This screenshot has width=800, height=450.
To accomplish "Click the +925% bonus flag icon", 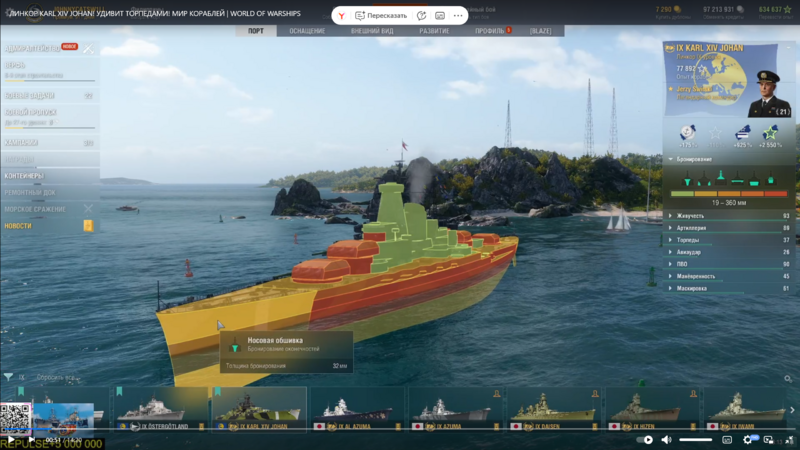I will [742, 133].
